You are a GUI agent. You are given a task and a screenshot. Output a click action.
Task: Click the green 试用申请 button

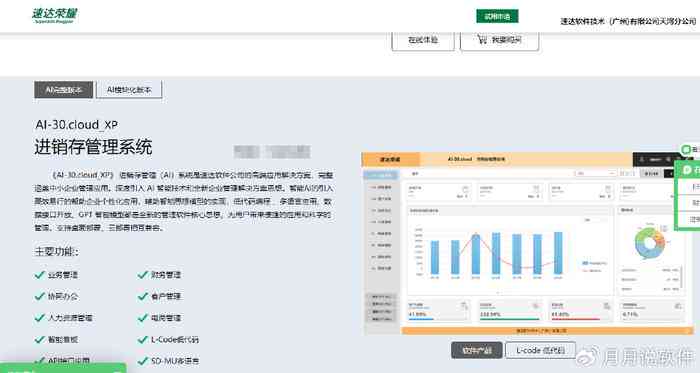[x=497, y=17]
